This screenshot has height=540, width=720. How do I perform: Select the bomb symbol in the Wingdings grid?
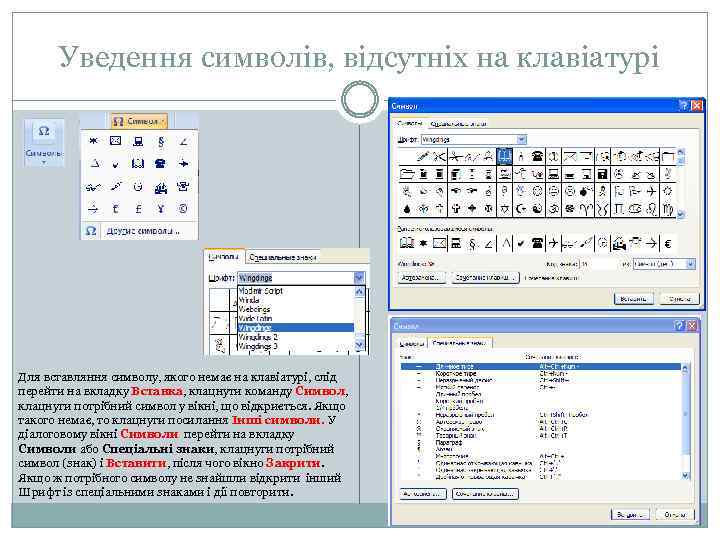coord(586,191)
